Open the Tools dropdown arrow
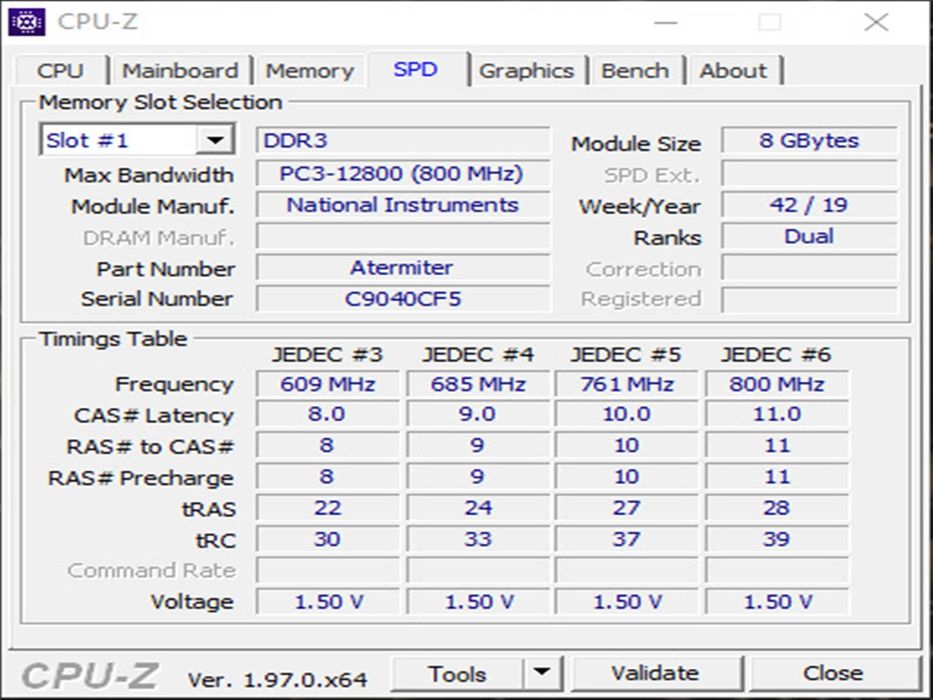Viewport: 933px width, 700px height. 542,673
